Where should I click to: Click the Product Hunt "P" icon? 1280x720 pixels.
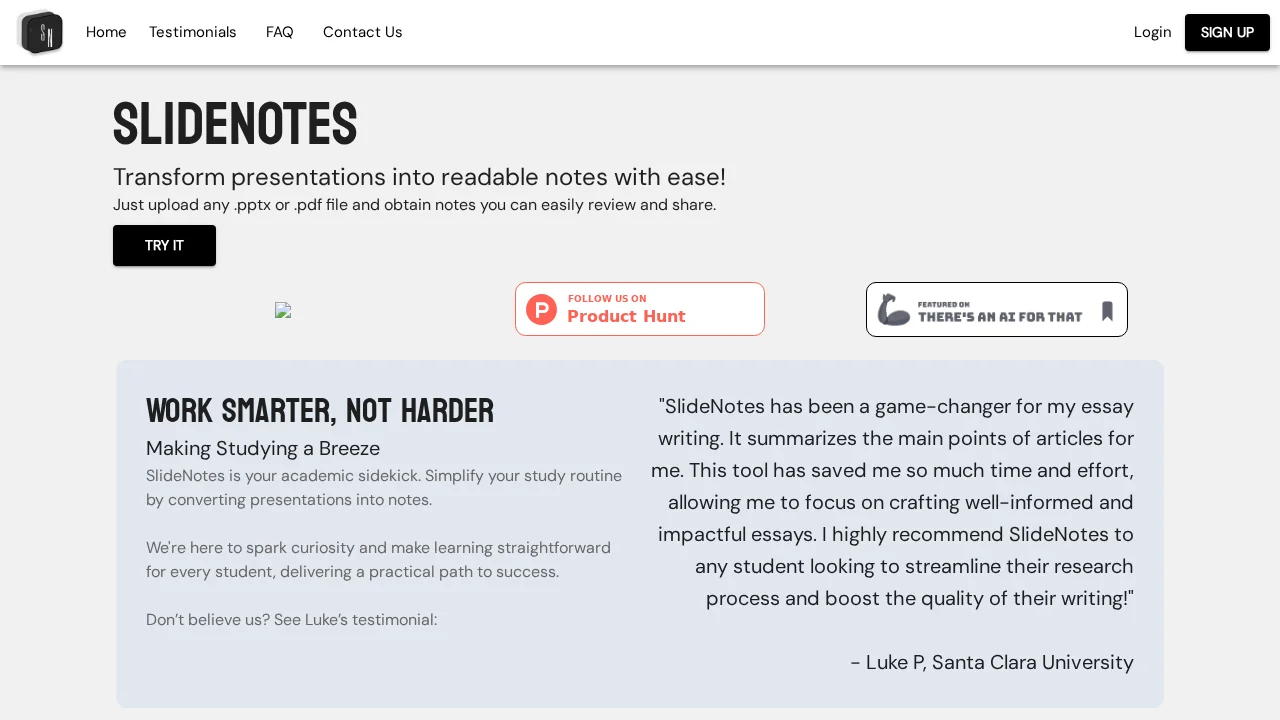541,309
